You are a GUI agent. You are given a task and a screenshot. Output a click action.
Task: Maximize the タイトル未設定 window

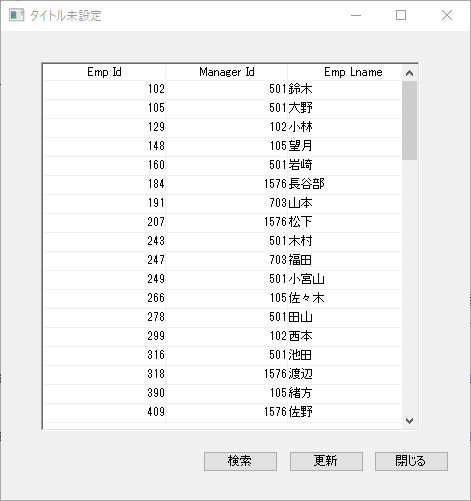[x=401, y=15]
